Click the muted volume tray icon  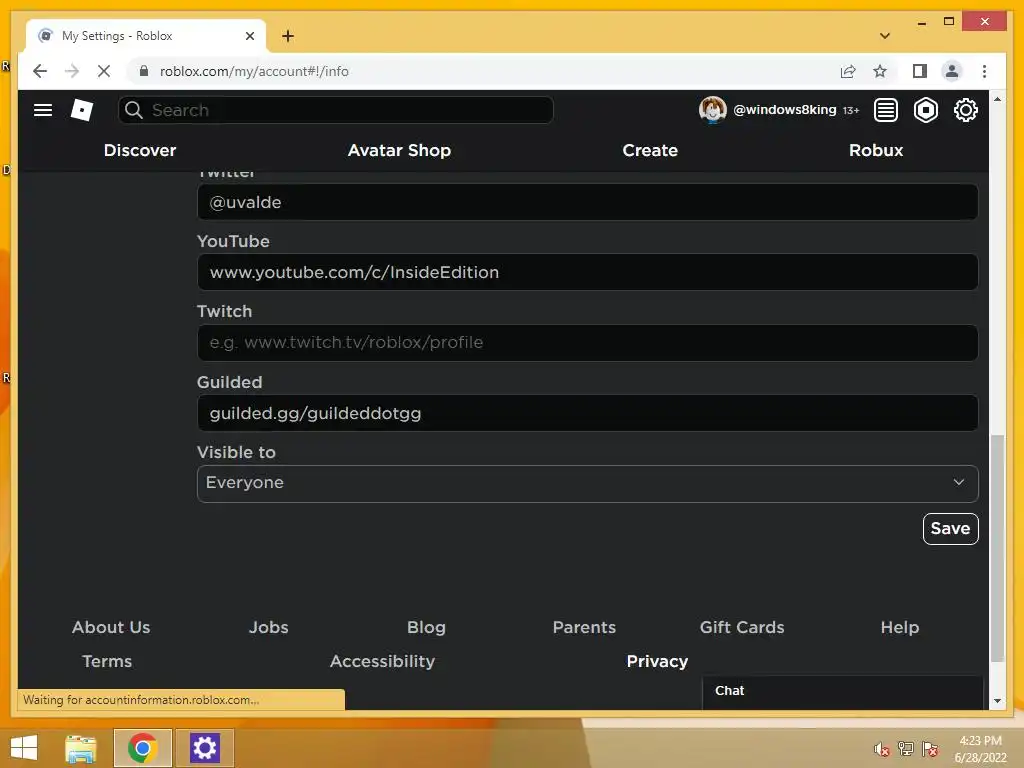click(x=882, y=749)
